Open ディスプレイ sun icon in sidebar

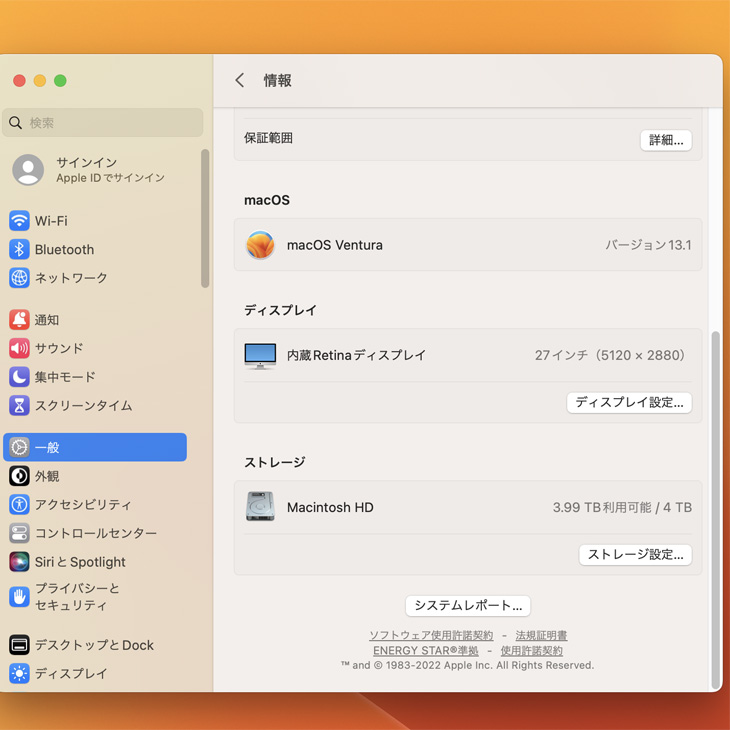[19, 673]
